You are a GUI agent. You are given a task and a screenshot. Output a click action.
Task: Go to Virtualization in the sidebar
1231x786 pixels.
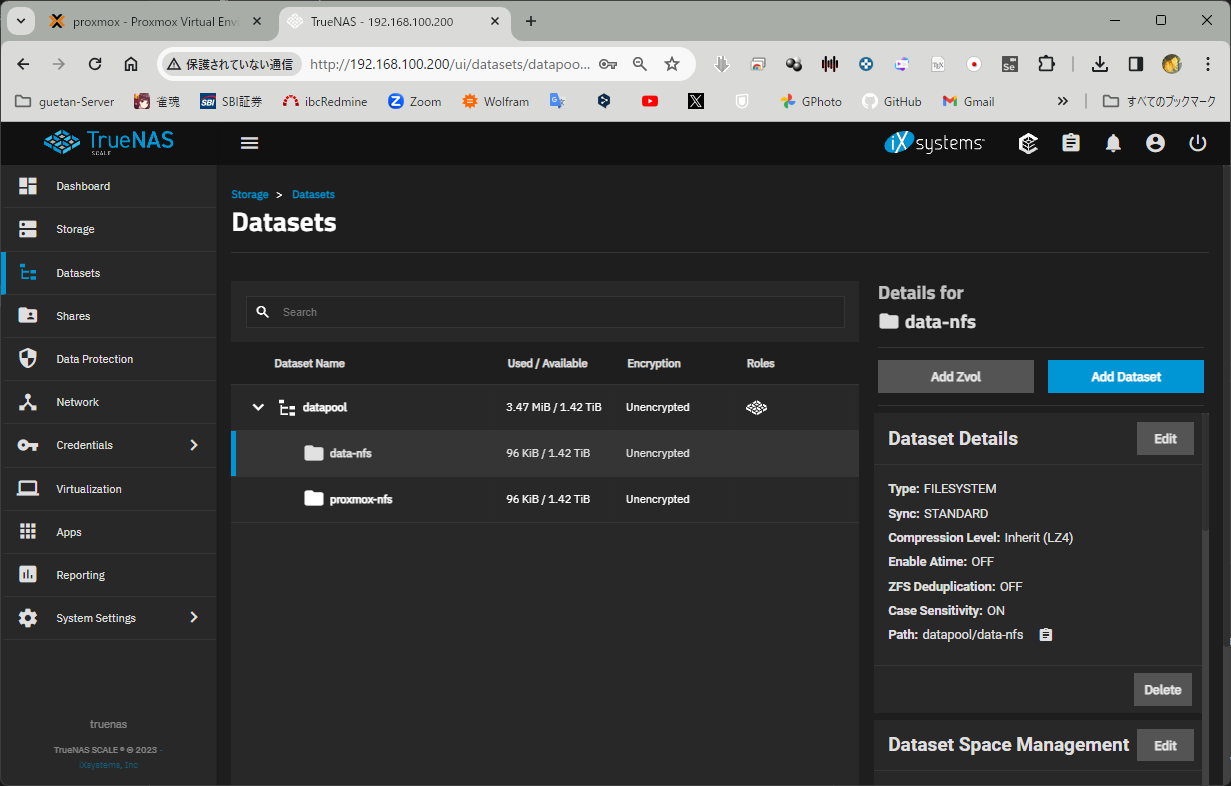(x=88, y=489)
